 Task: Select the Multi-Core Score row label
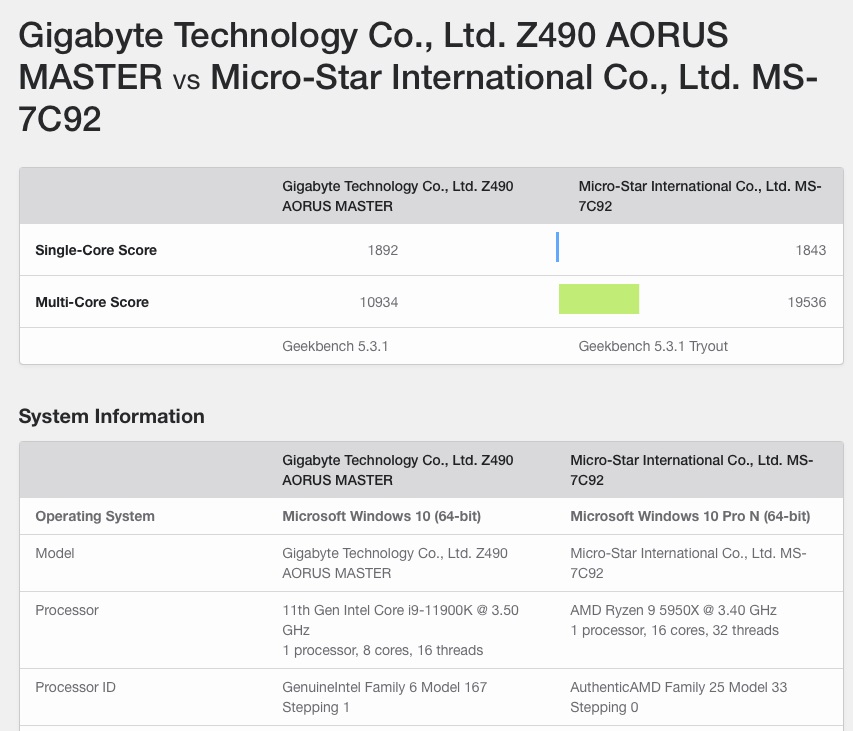pyautogui.click(x=92, y=302)
